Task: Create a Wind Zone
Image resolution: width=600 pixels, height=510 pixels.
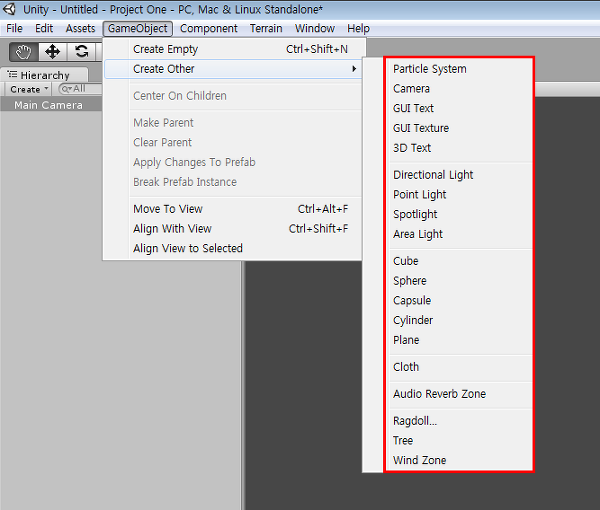Action: point(458,460)
